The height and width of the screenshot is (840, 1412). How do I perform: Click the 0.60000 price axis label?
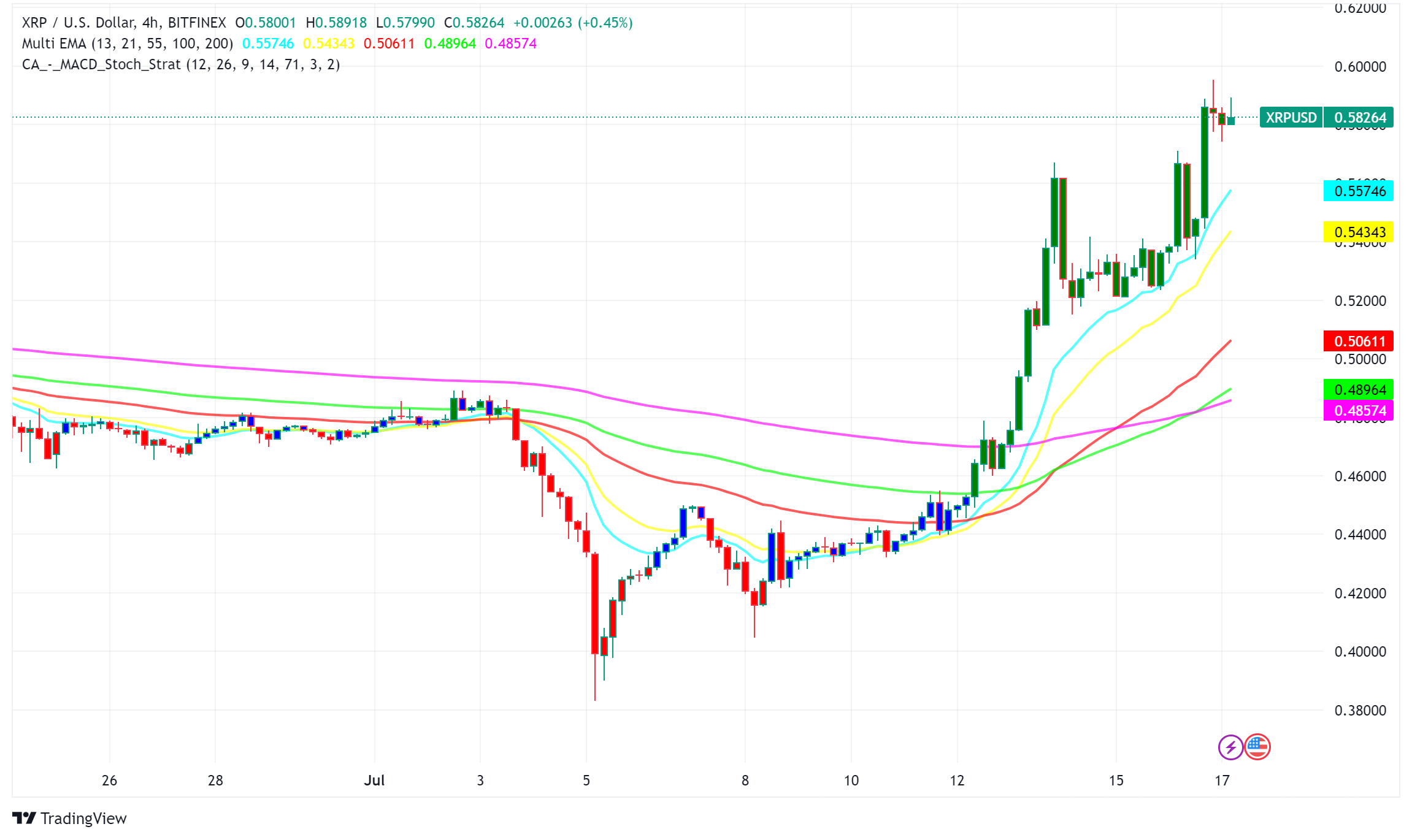point(1360,66)
